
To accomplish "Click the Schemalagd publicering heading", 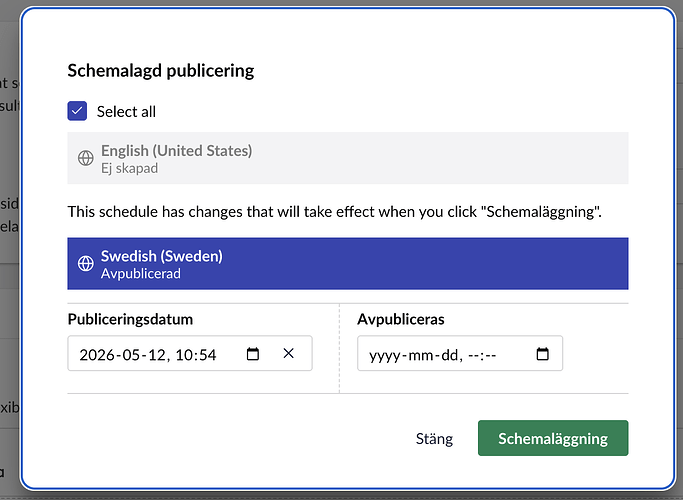I will (x=161, y=71).
